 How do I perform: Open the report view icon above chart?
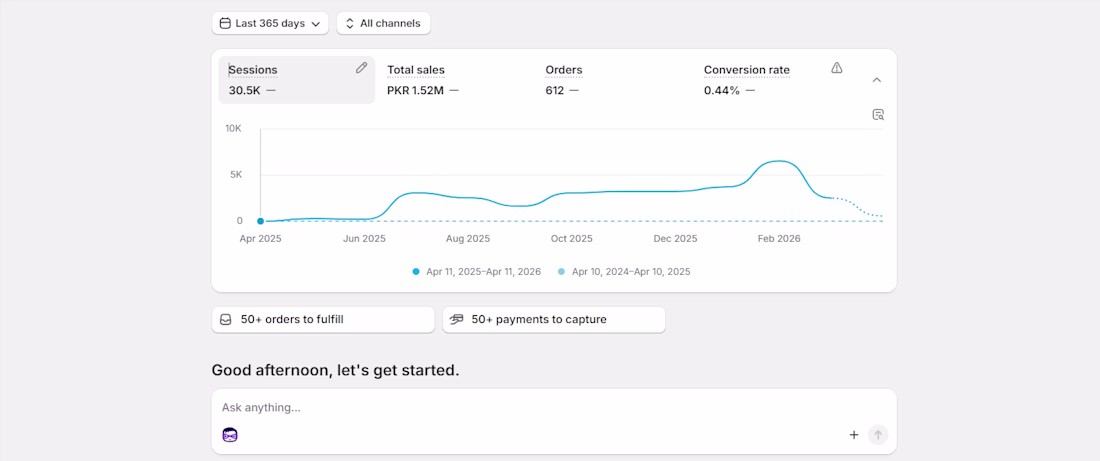click(x=878, y=114)
